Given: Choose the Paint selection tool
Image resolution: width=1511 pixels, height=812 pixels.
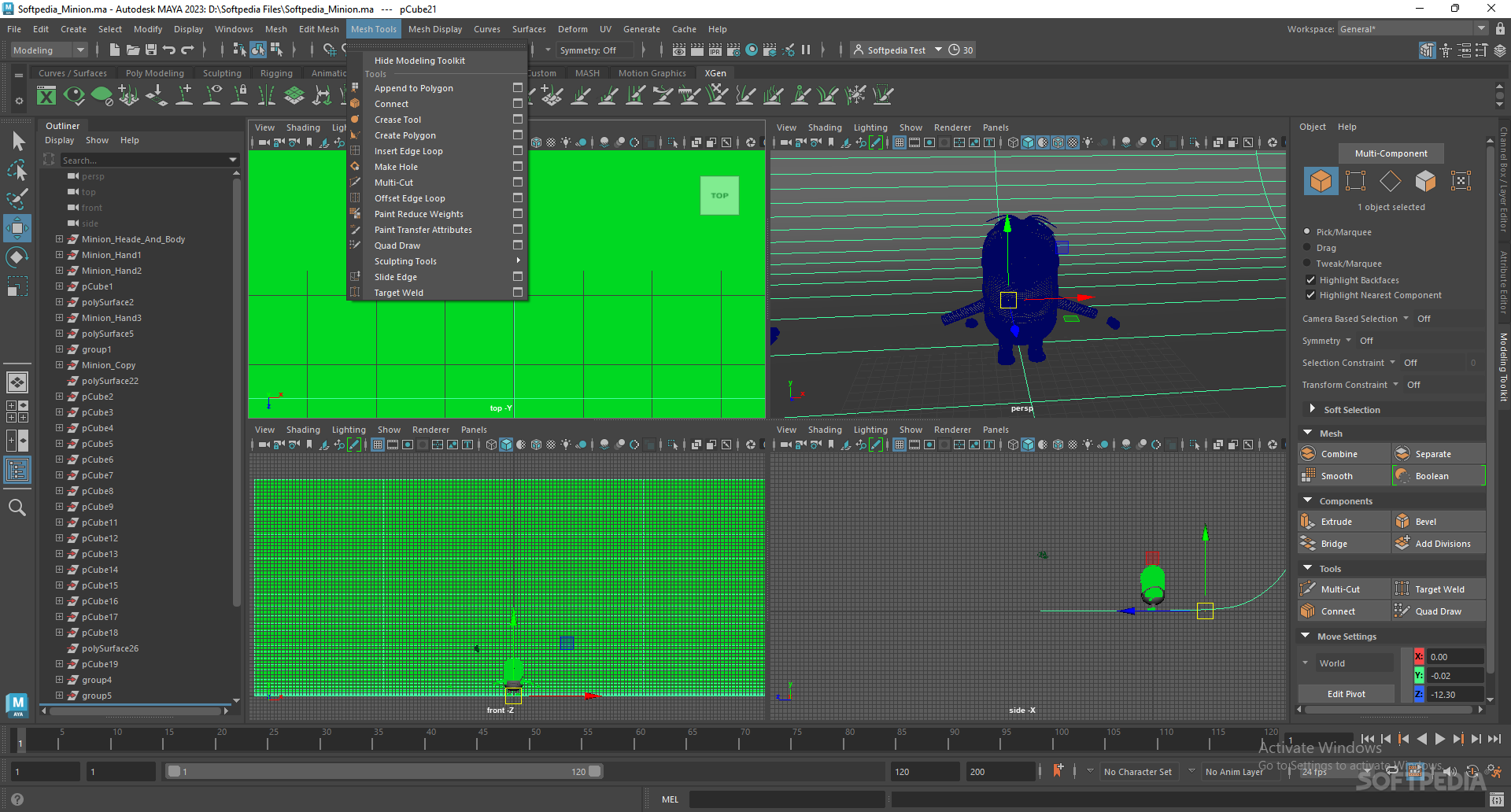Looking at the screenshot, I should coord(17,199).
